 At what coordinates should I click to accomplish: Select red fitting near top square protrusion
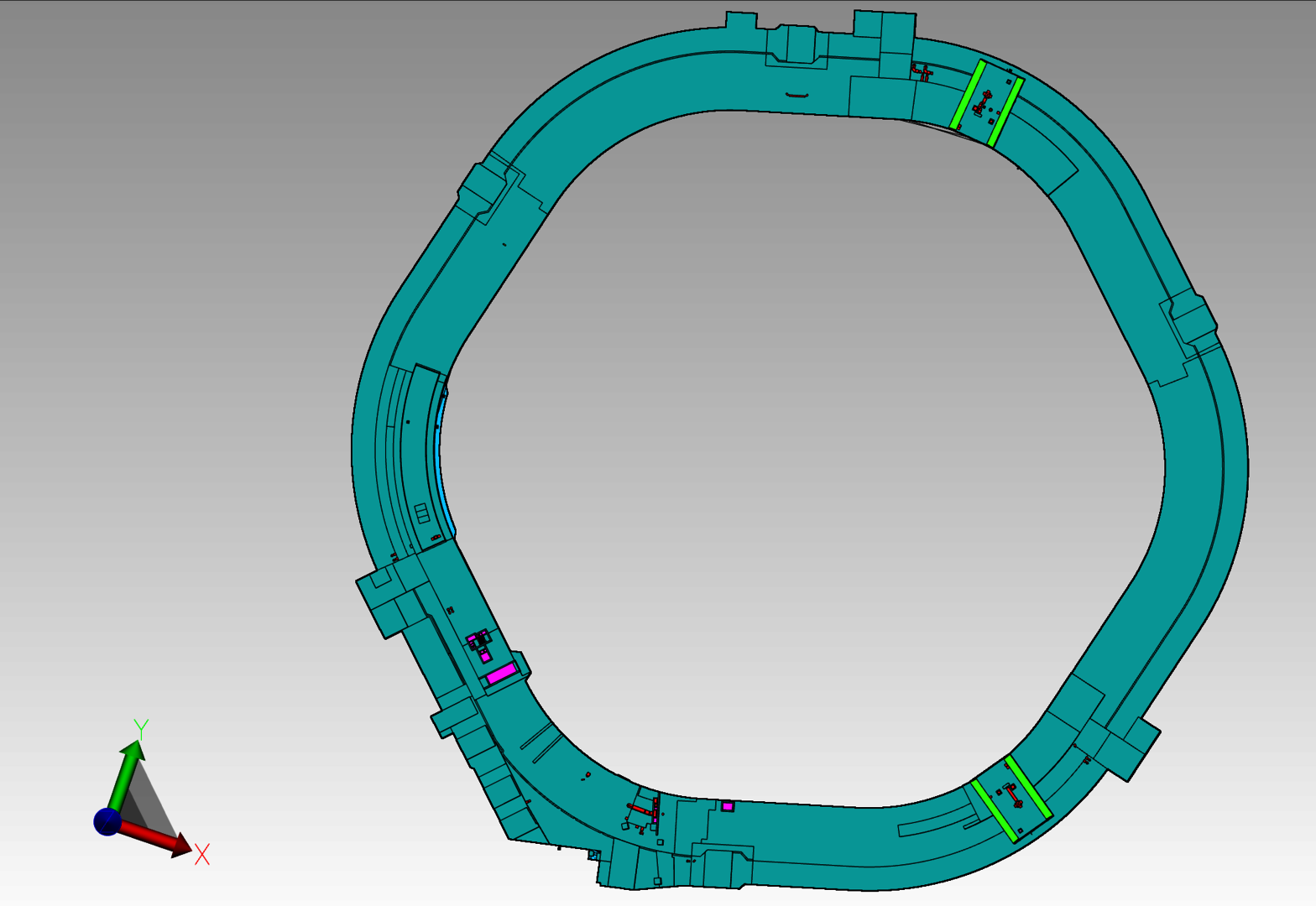click(922, 73)
